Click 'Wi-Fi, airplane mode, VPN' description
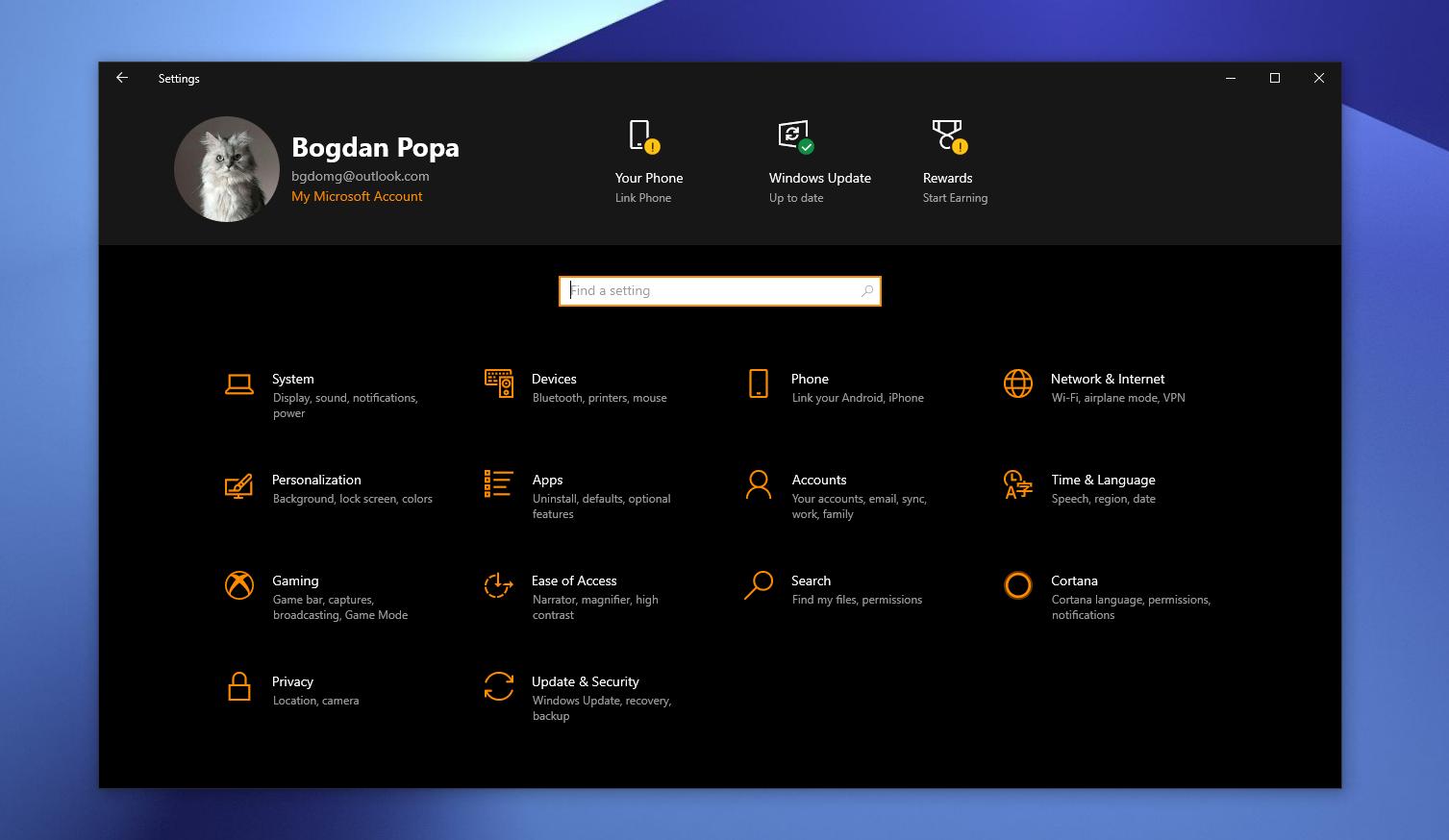Viewport: 1449px width, 840px height. point(1118,398)
